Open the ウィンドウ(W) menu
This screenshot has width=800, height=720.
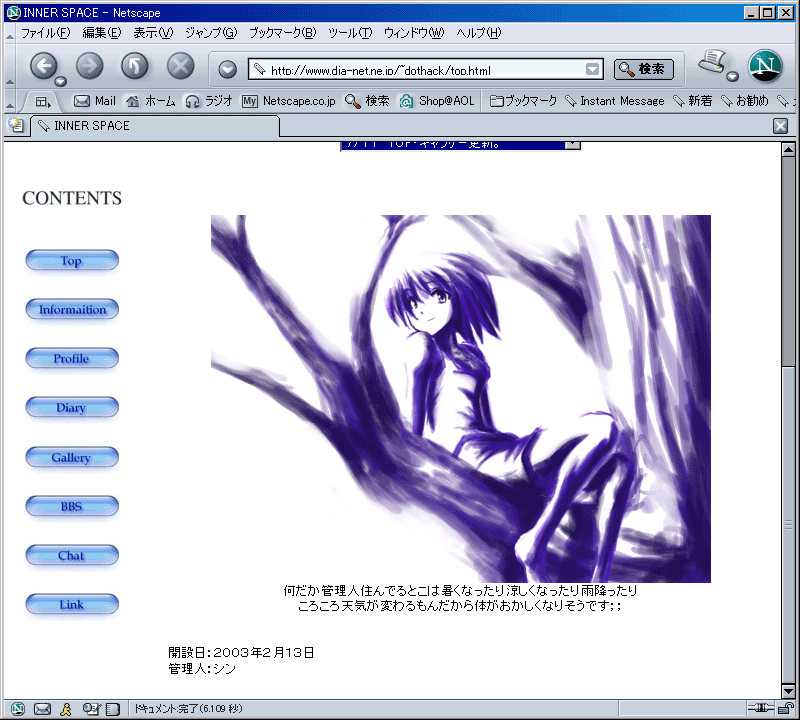414,33
